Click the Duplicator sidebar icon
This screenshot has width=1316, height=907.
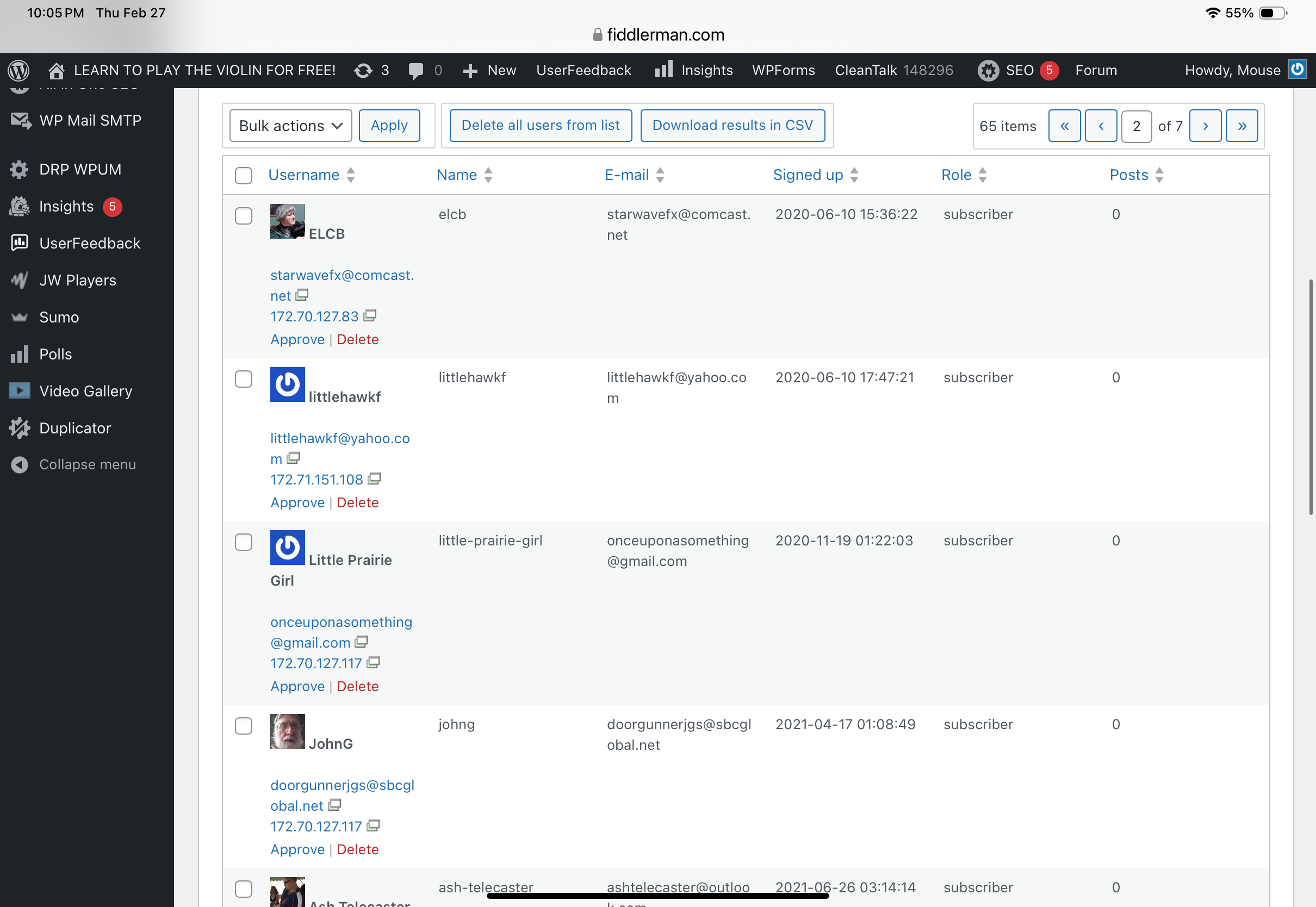(x=20, y=428)
